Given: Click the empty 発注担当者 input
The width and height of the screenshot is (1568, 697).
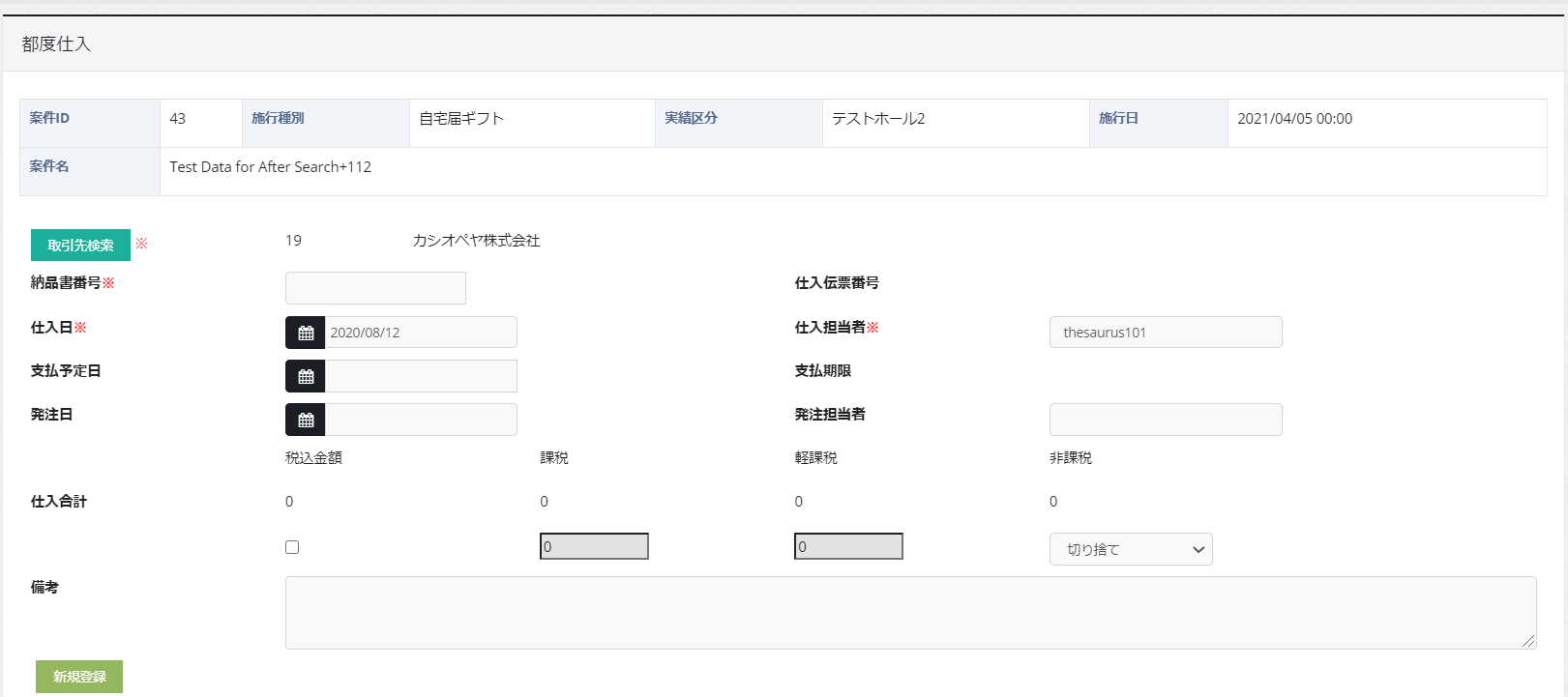Looking at the screenshot, I should point(1165,420).
